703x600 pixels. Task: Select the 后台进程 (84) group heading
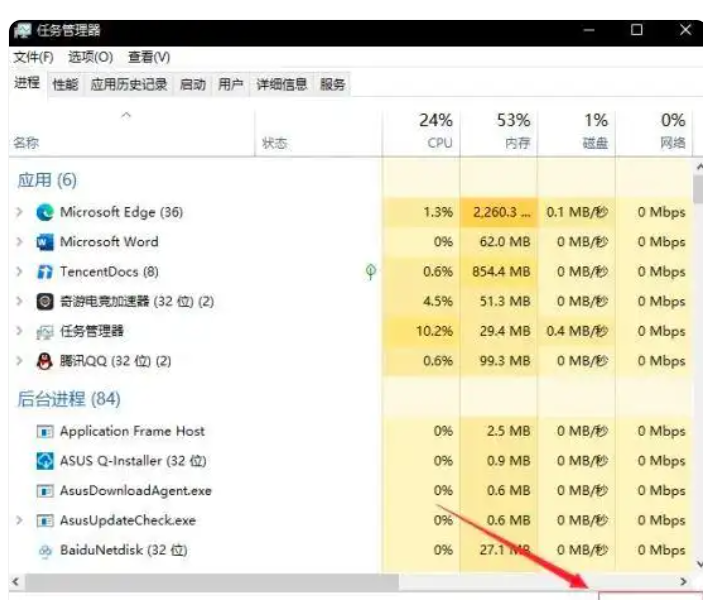pyautogui.click(x=69, y=399)
